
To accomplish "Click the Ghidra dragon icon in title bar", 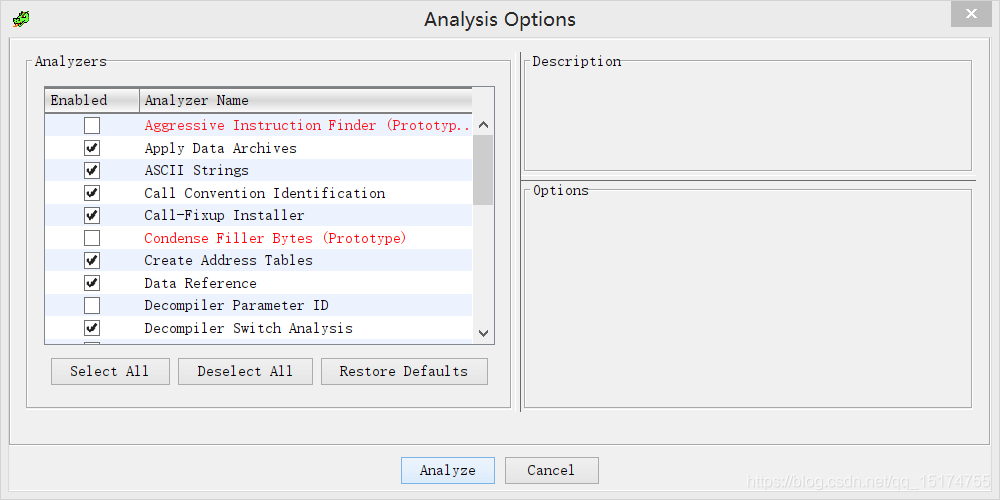I will coord(21,19).
